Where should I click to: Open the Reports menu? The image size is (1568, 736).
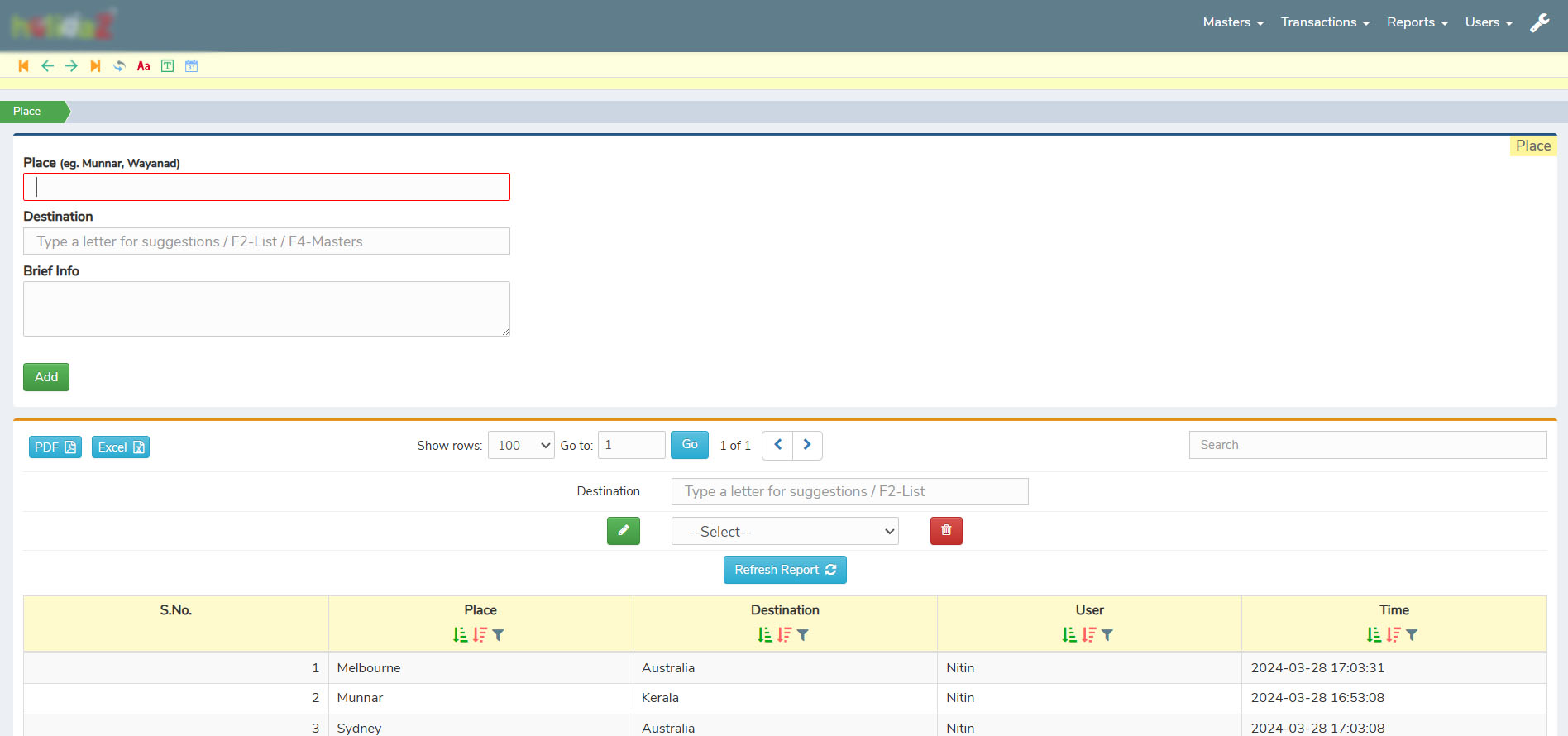point(1417,22)
